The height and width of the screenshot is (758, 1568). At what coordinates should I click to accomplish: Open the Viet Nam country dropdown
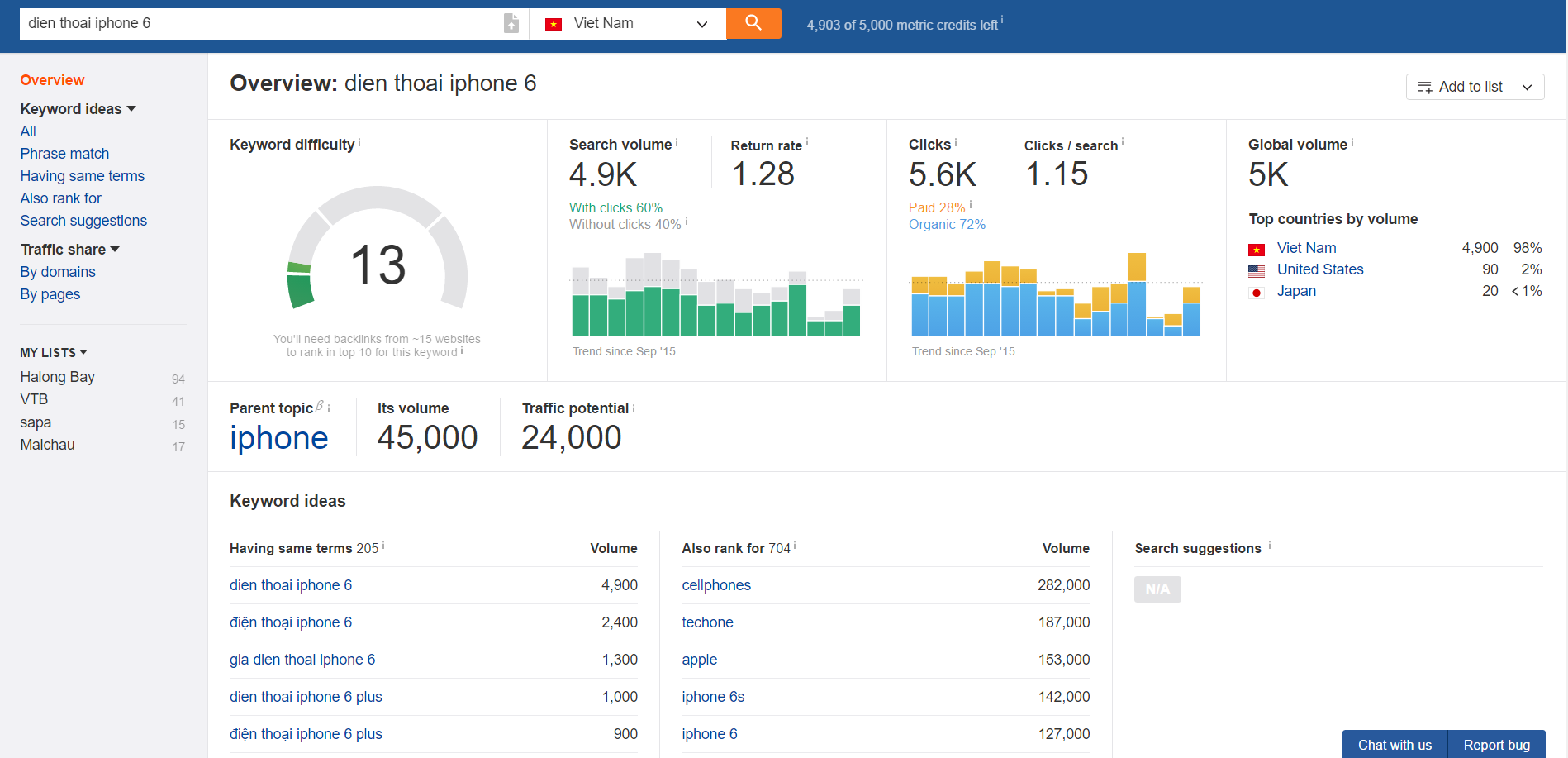click(x=627, y=23)
